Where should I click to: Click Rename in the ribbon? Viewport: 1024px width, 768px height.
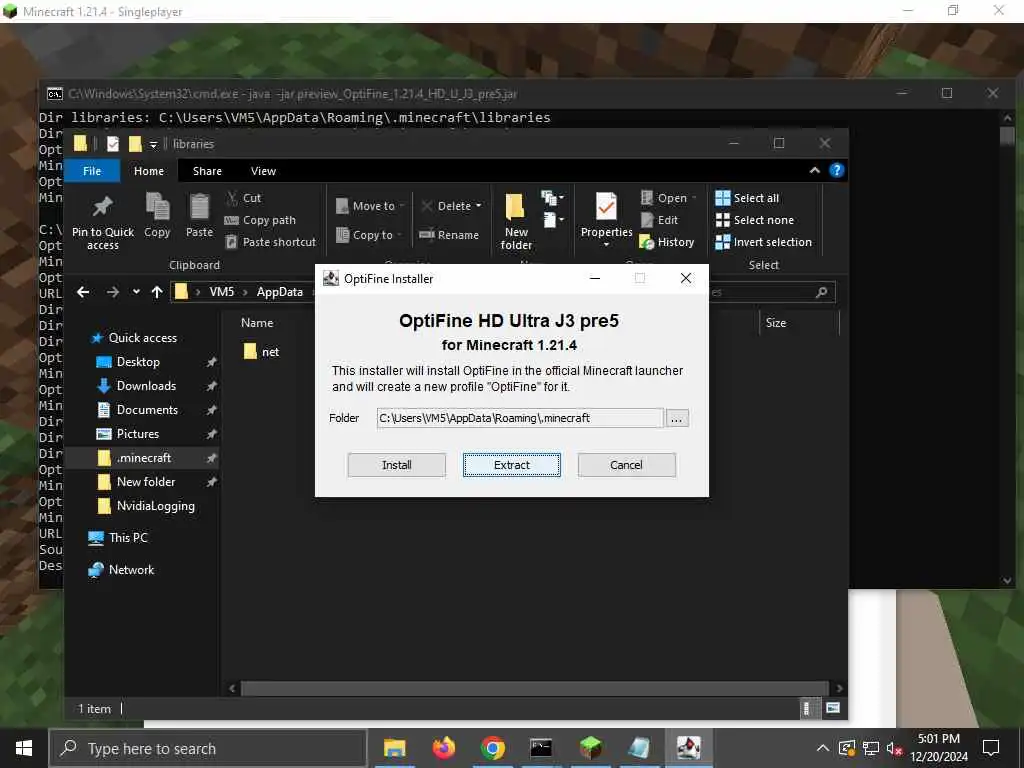pyautogui.click(x=449, y=235)
